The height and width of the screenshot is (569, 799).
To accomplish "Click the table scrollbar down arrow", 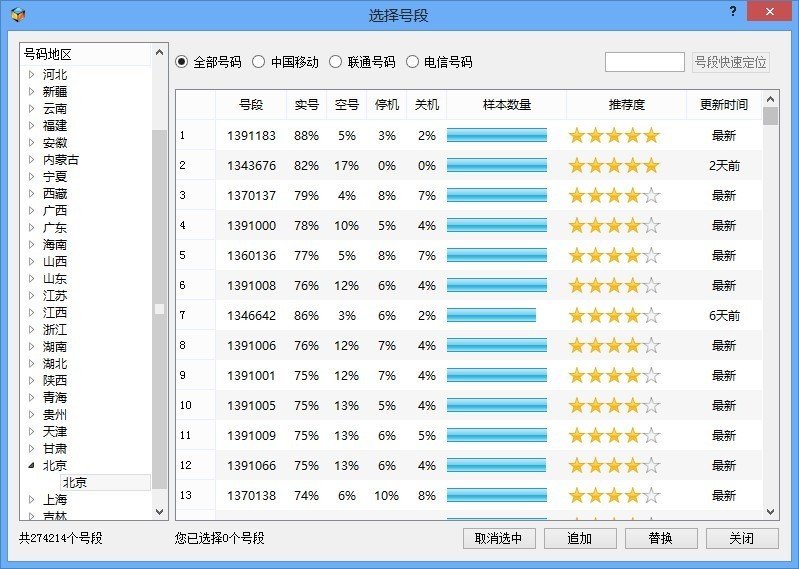I will click(x=770, y=511).
